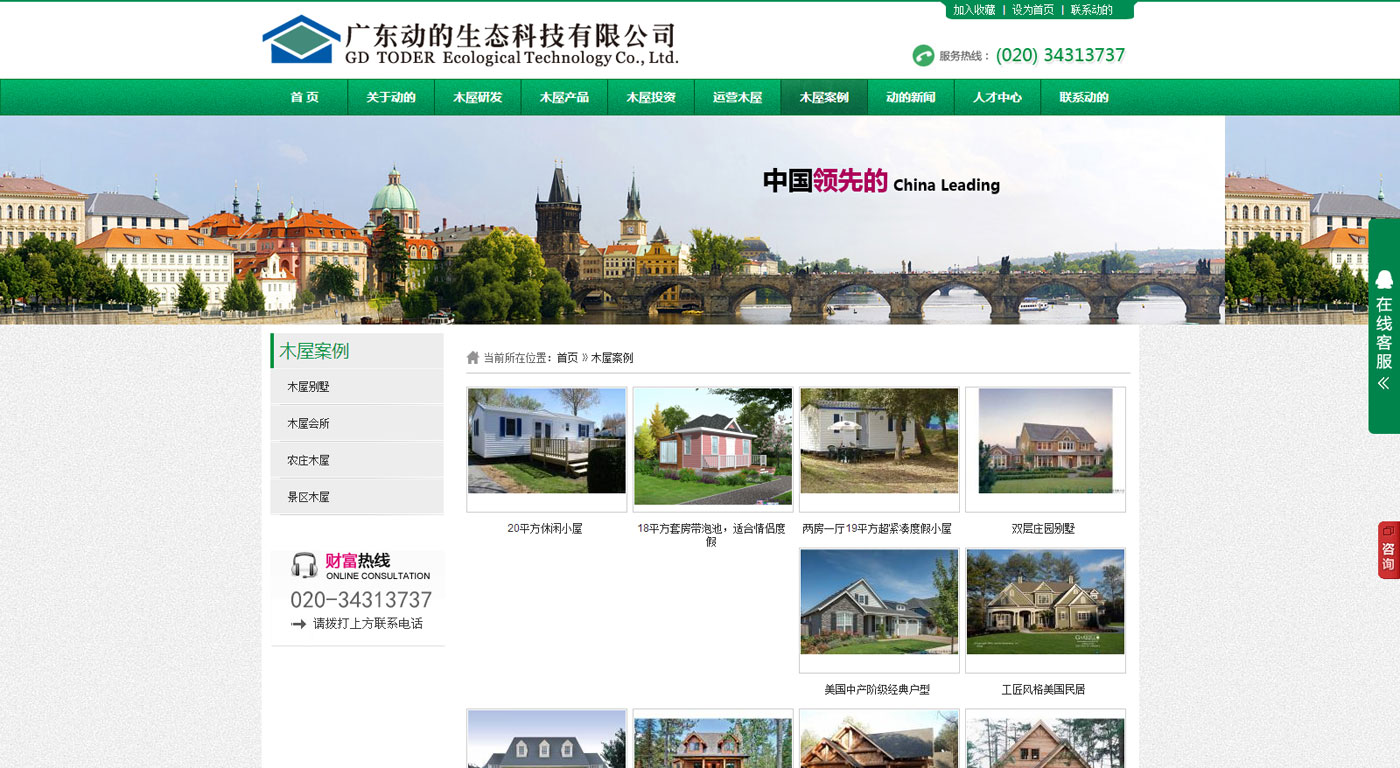Click the 请拨打上方联系电话 text
The height and width of the screenshot is (768, 1400).
pos(368,624)
